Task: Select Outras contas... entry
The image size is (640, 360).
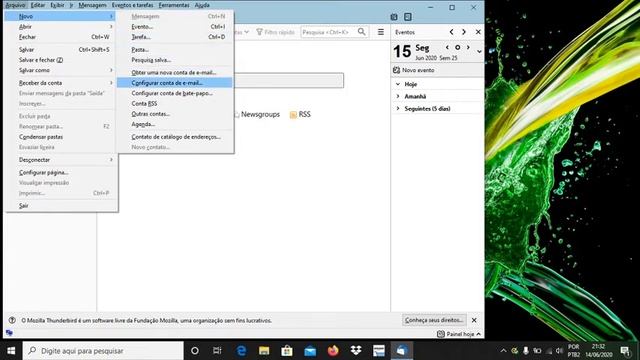Action: click(x=175, y=114)
